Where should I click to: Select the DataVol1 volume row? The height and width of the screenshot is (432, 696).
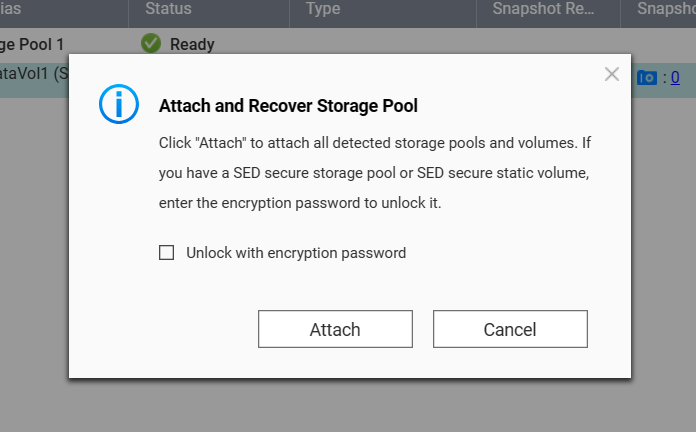pos(30,75)
